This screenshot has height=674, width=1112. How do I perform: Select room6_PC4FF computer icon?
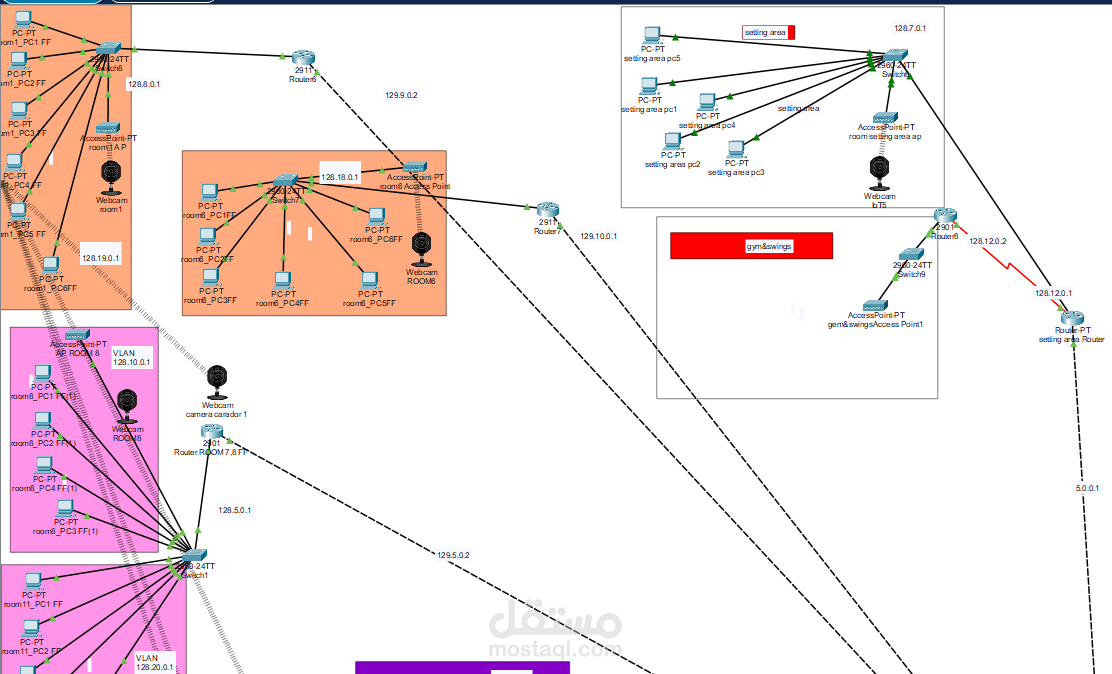[x=282, y=280]
